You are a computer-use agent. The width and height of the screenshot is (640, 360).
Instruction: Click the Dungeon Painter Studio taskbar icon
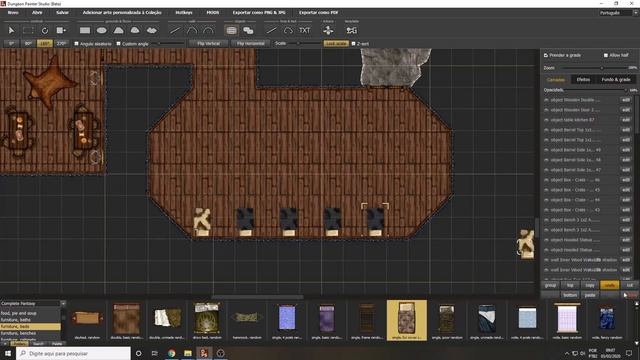pos(204,353)
